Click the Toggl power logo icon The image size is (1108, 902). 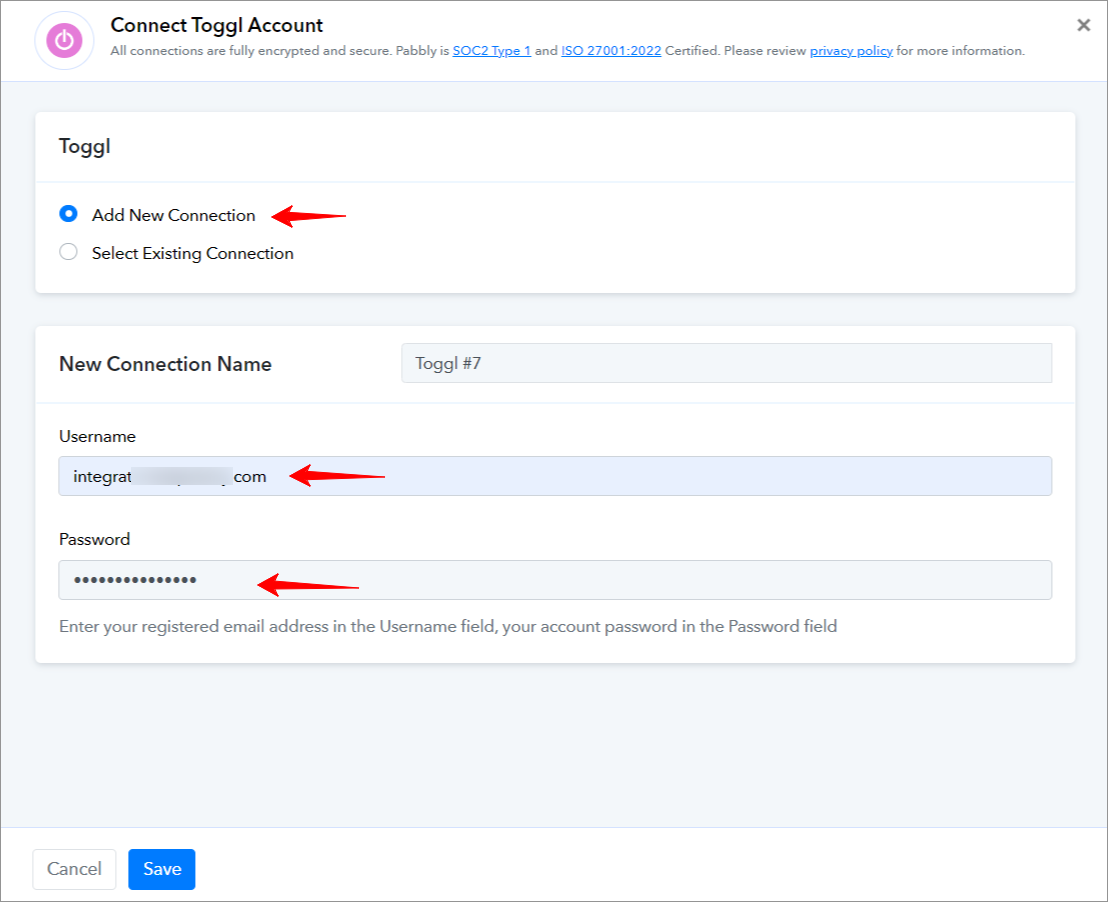tap(64, 40)
